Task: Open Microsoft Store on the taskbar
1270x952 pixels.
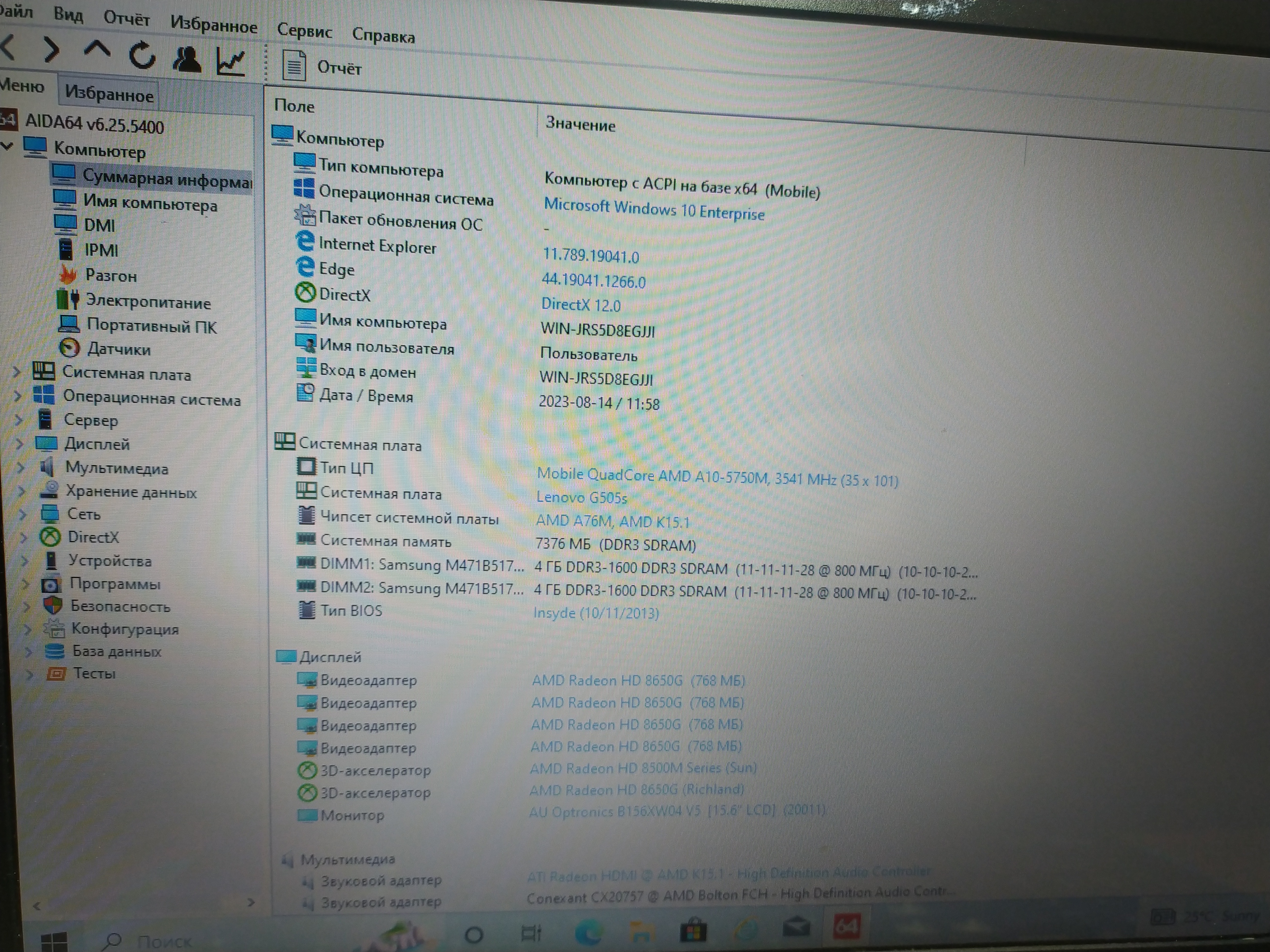Action: 693,930
